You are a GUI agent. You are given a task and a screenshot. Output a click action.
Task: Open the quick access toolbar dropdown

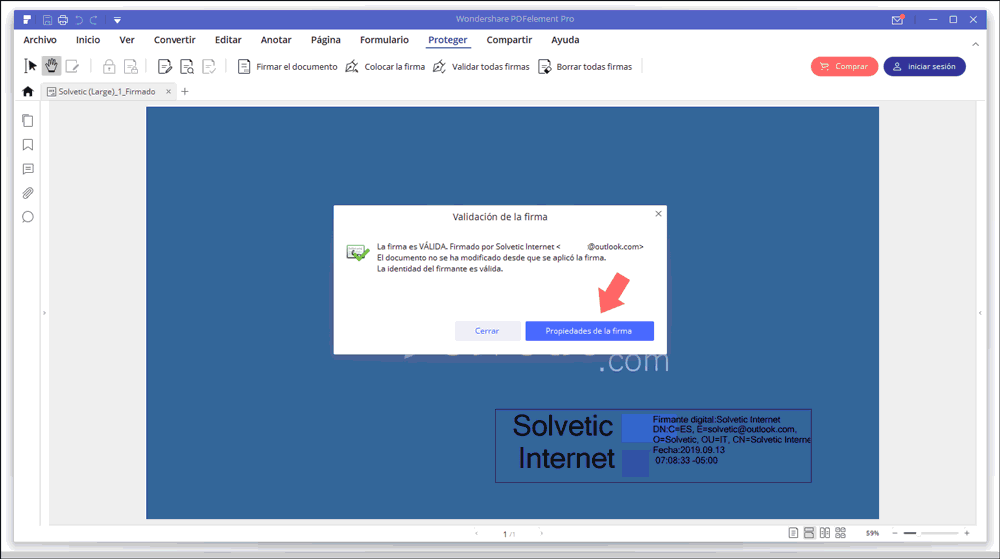(117, 20)
